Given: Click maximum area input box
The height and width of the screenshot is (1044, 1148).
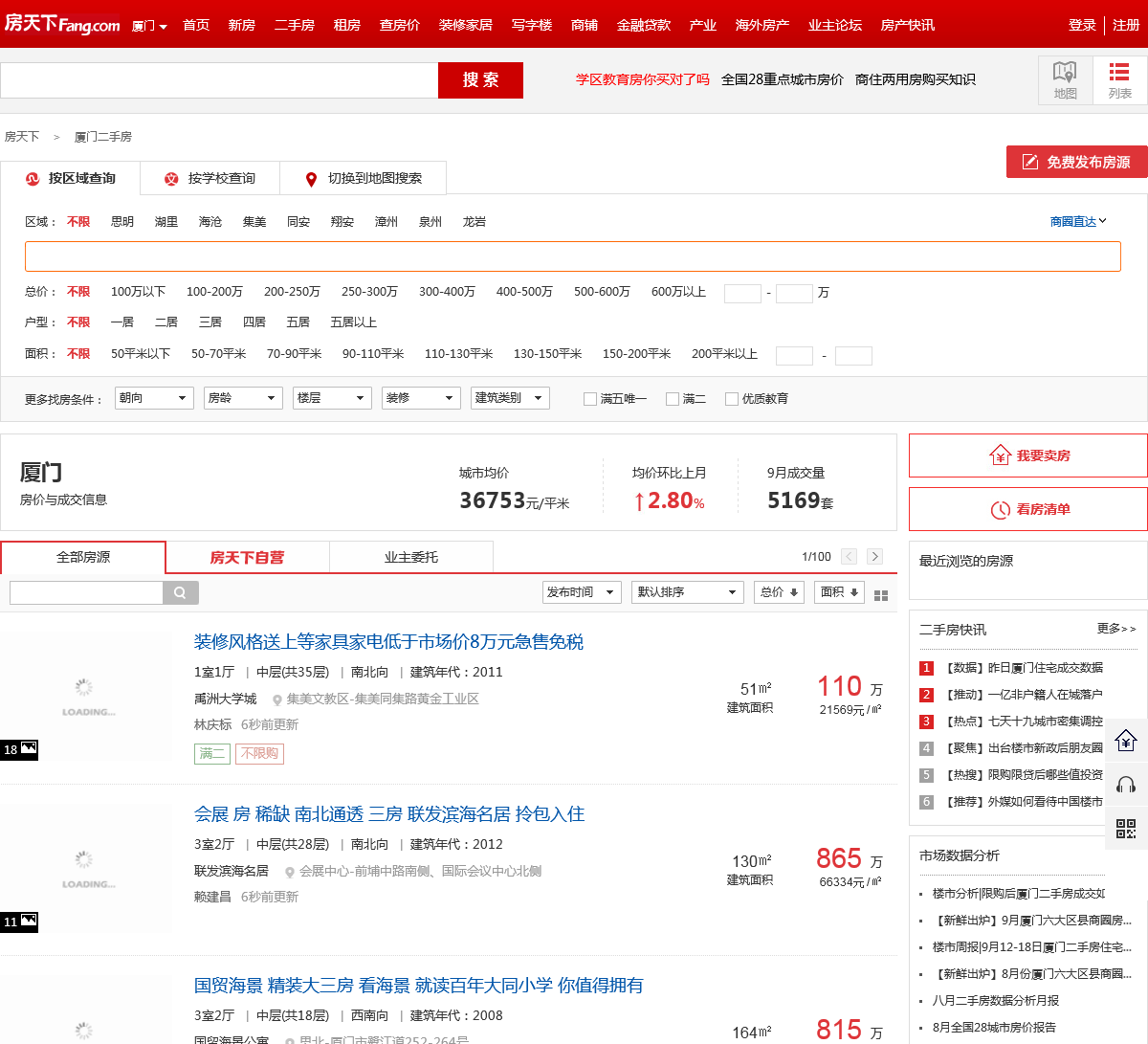Looking at the screenshot, I should 853,356.
